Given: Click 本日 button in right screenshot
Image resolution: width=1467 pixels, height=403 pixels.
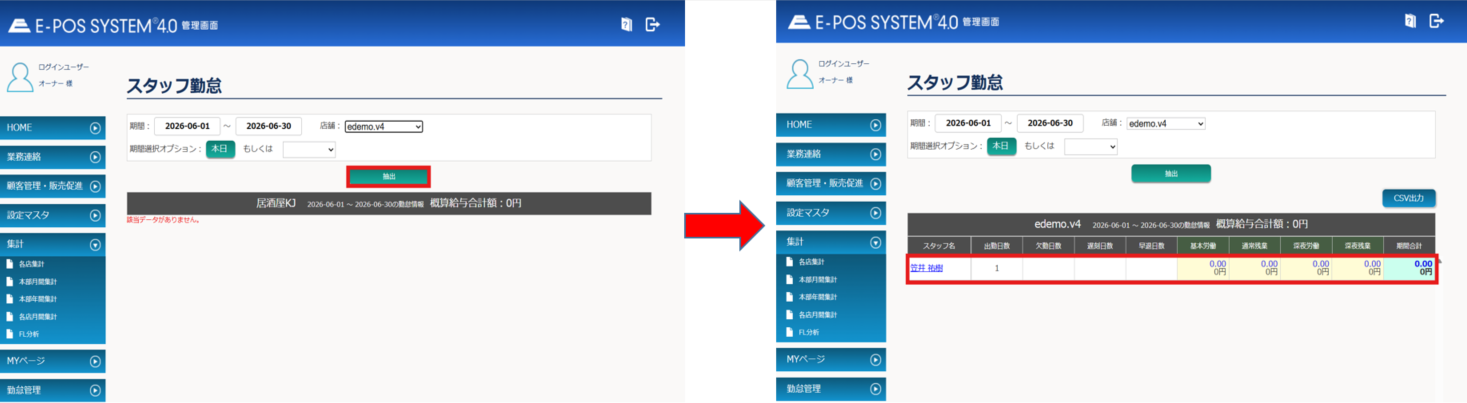Looking at the screenshot, I should (x=1002, y=146).
